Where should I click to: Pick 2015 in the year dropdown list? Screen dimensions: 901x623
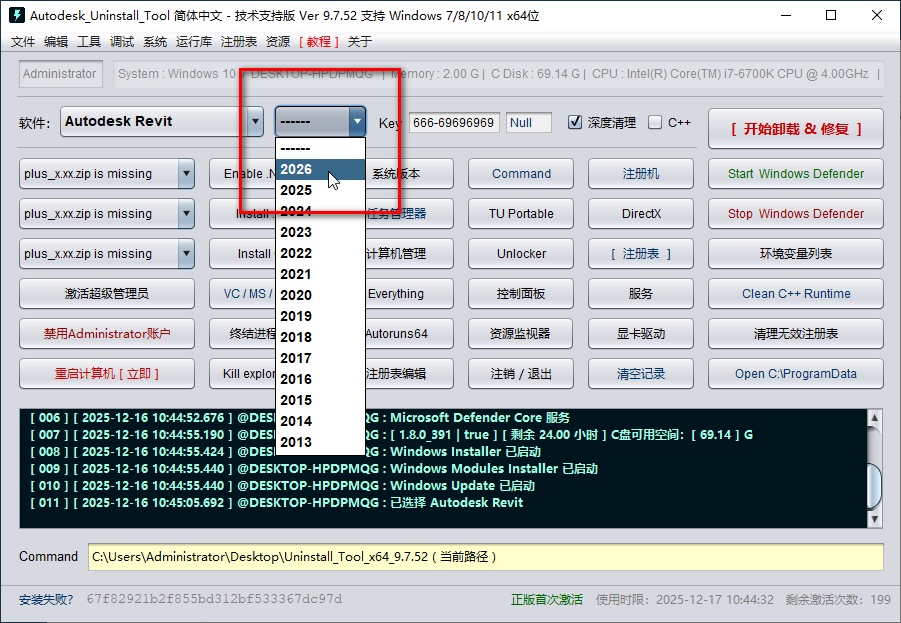(x=320, y=400)
